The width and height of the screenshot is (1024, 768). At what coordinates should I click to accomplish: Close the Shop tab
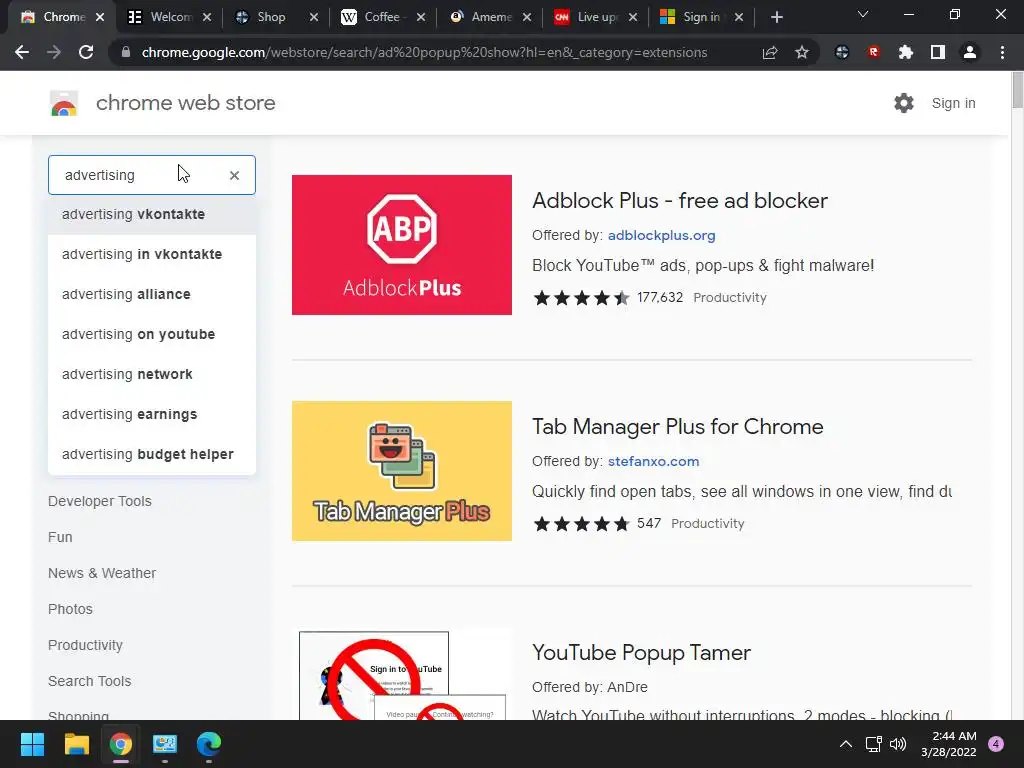[313, 17]
